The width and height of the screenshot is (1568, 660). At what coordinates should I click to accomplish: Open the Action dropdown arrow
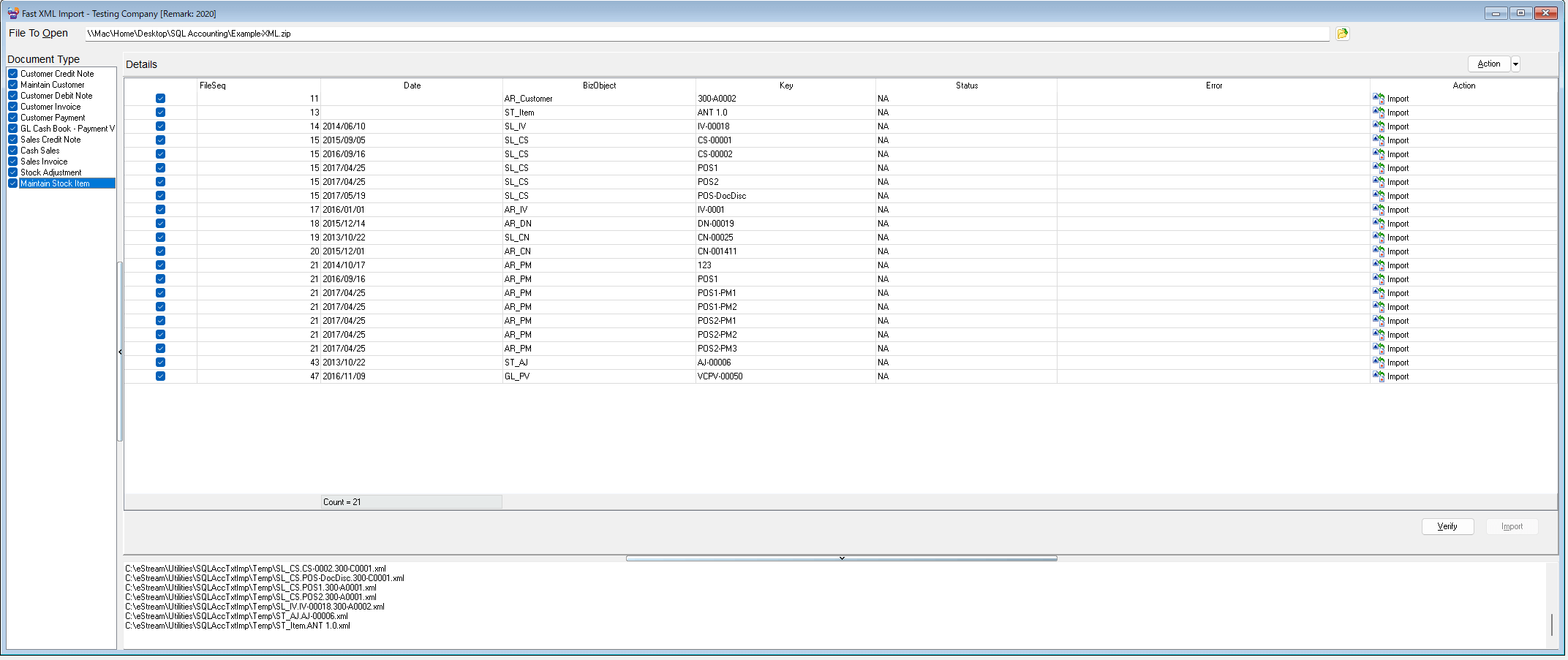point(1515,64)
